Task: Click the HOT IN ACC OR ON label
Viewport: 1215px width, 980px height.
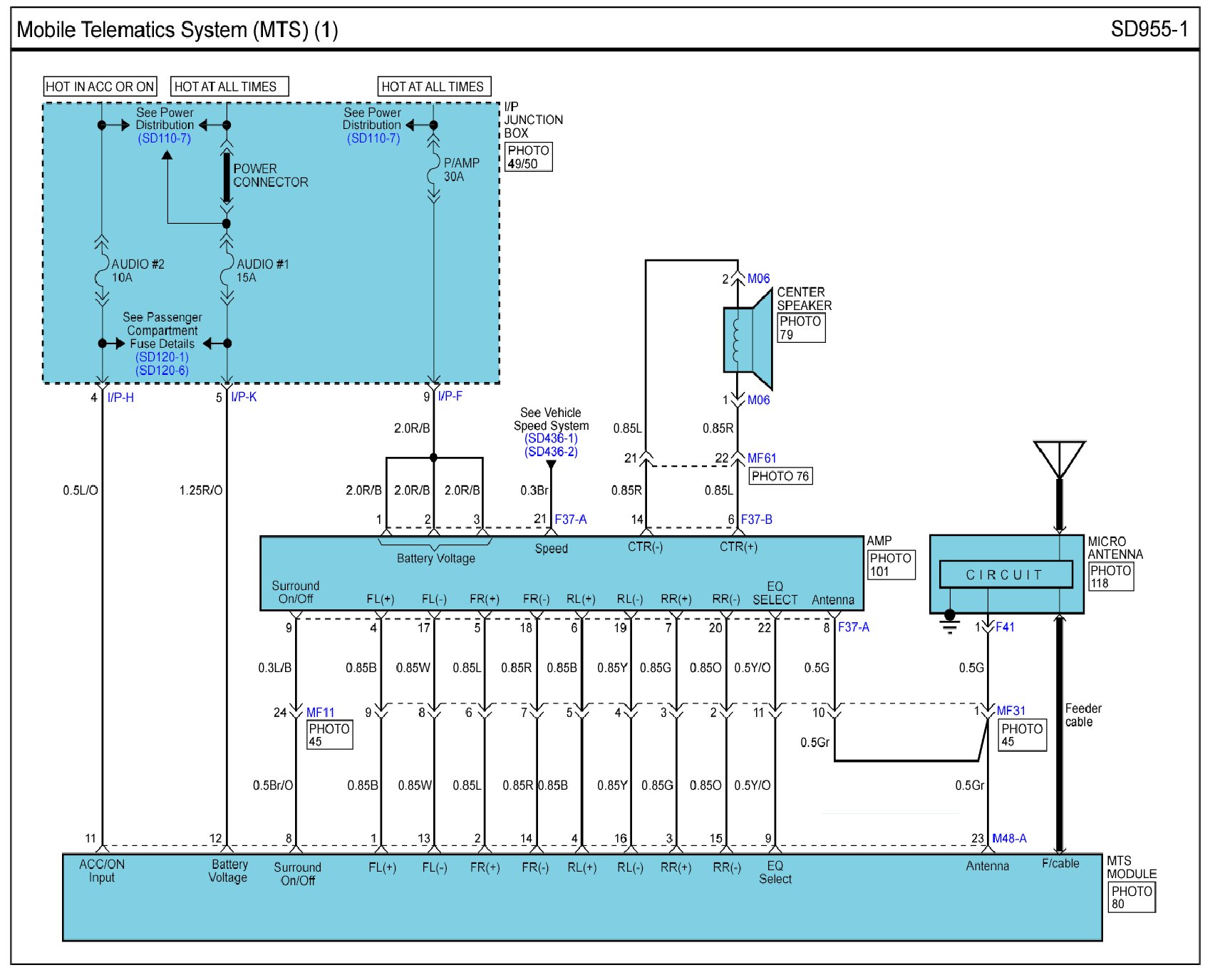Action: [x=100, y=87]
